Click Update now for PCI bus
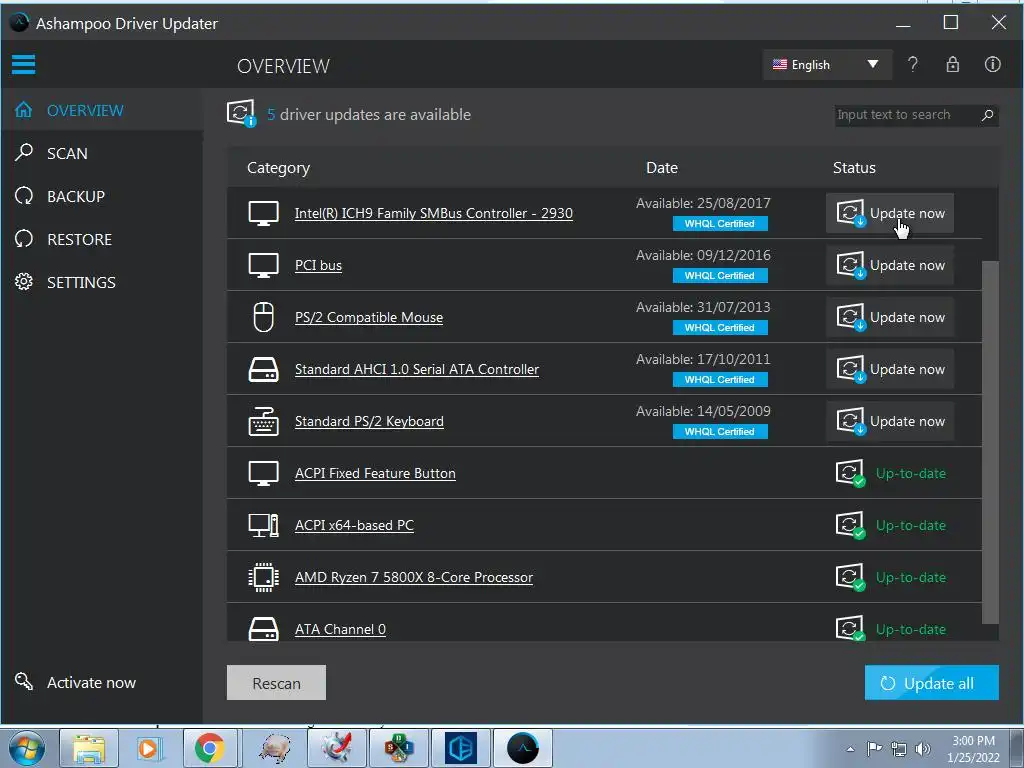 (x=889, y=265)
